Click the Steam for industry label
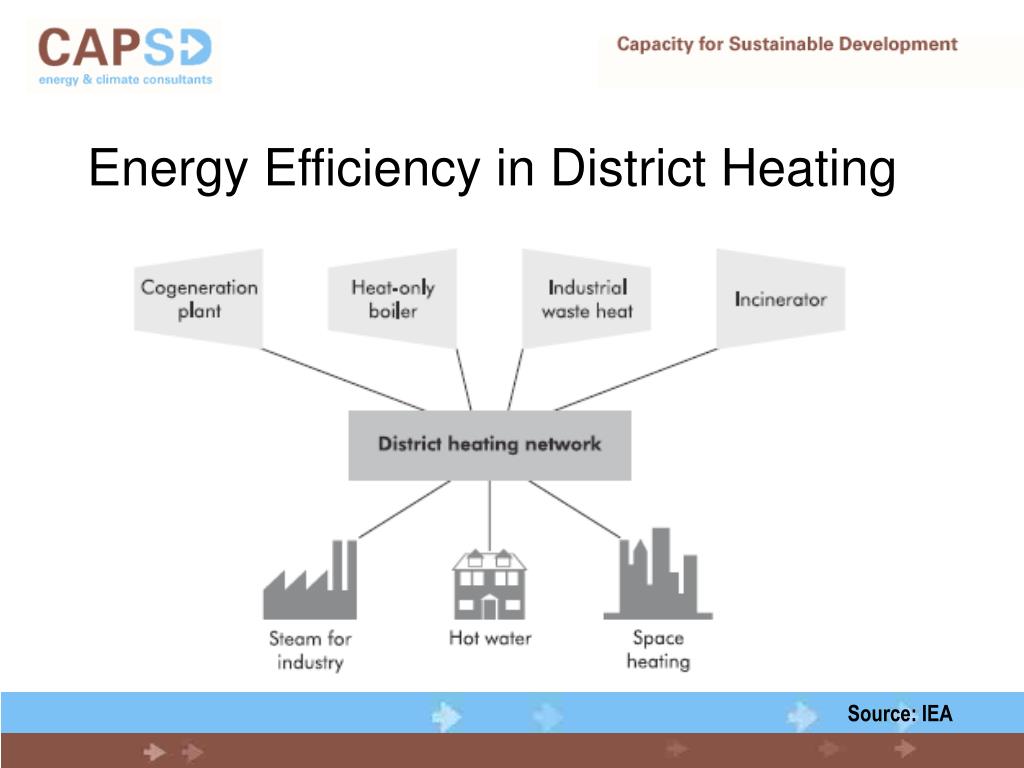1024x768 pixels. coord(310,650)
